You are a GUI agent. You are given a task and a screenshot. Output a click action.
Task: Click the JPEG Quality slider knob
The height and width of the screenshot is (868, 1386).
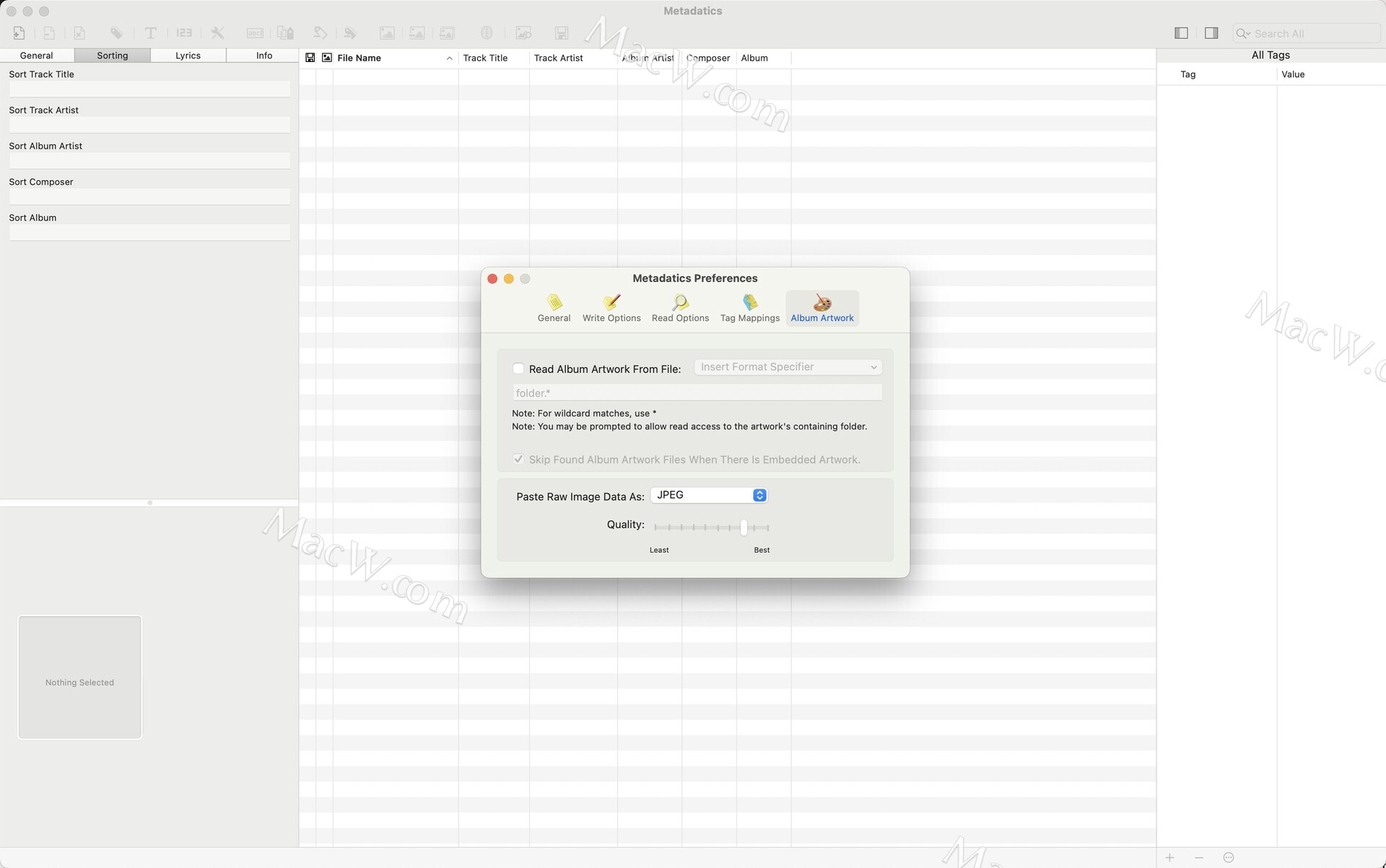[744, 527]
